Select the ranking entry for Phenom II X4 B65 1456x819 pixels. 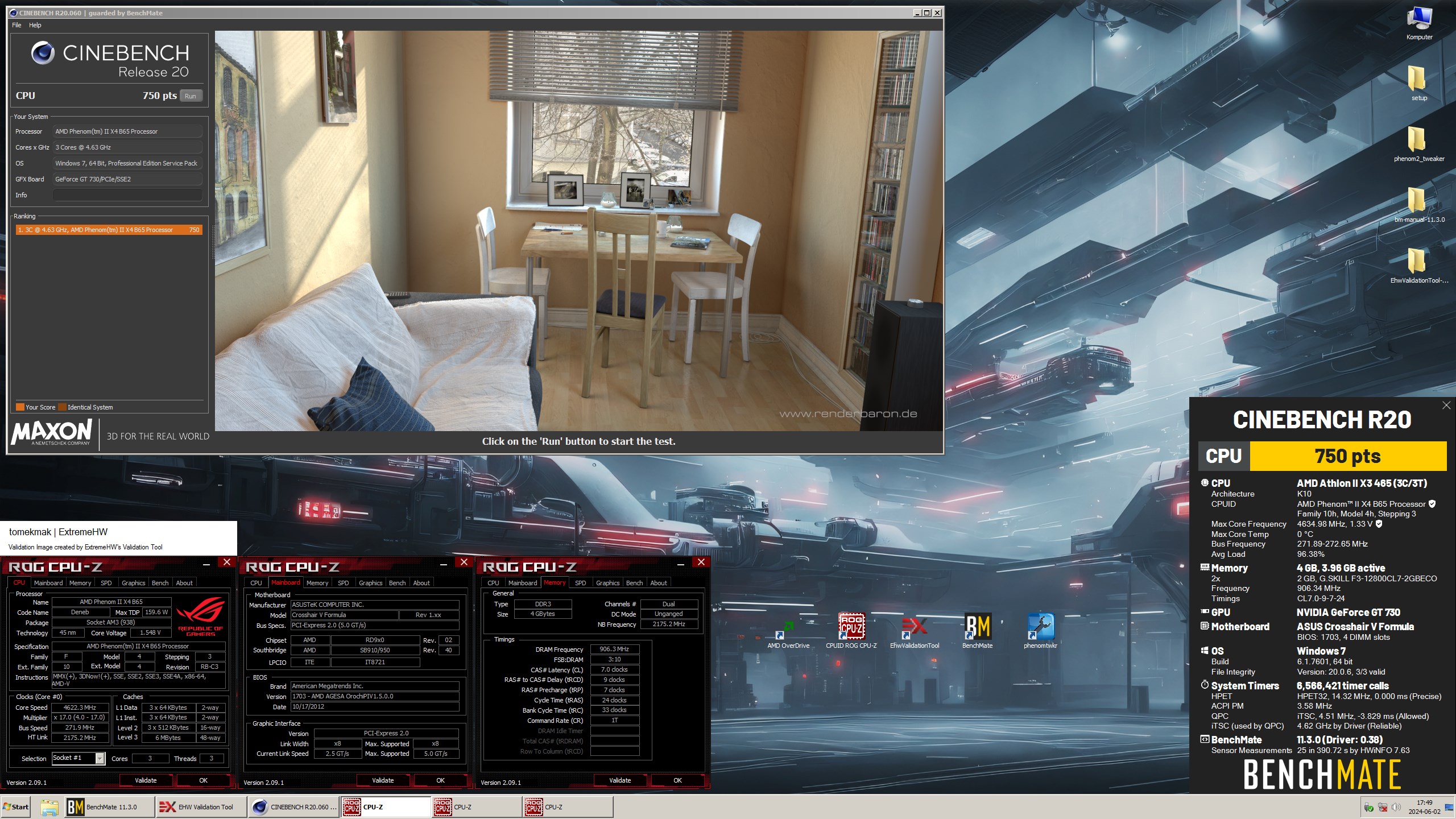[x=109, y=230]
